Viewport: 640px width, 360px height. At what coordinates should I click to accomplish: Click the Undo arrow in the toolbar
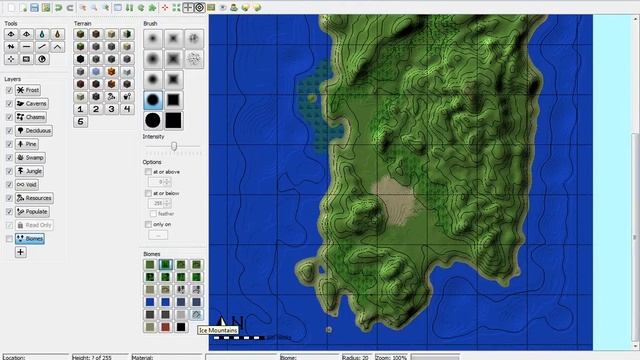pyautogui.click(x=58, y=7)
